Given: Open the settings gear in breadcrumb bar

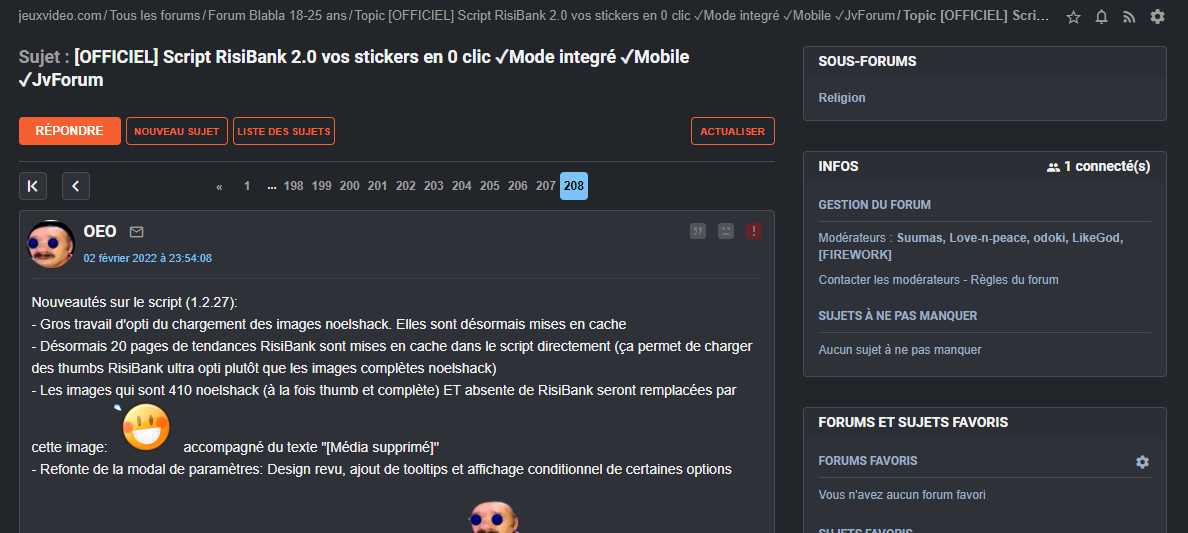Looking at the screenshot, I should pos(1157,16).
